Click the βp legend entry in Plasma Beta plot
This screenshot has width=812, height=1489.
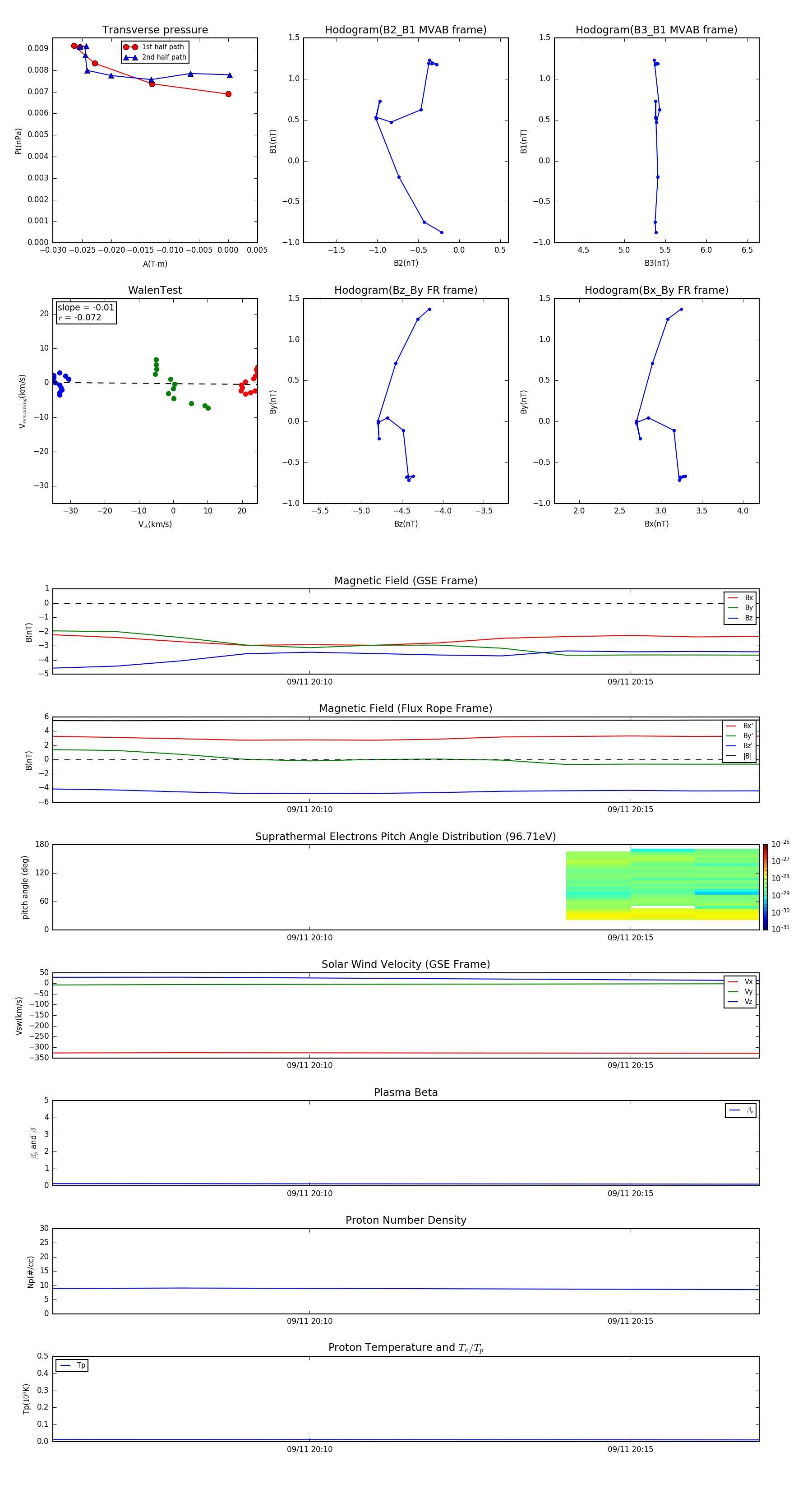click(x=741, y=1110)
